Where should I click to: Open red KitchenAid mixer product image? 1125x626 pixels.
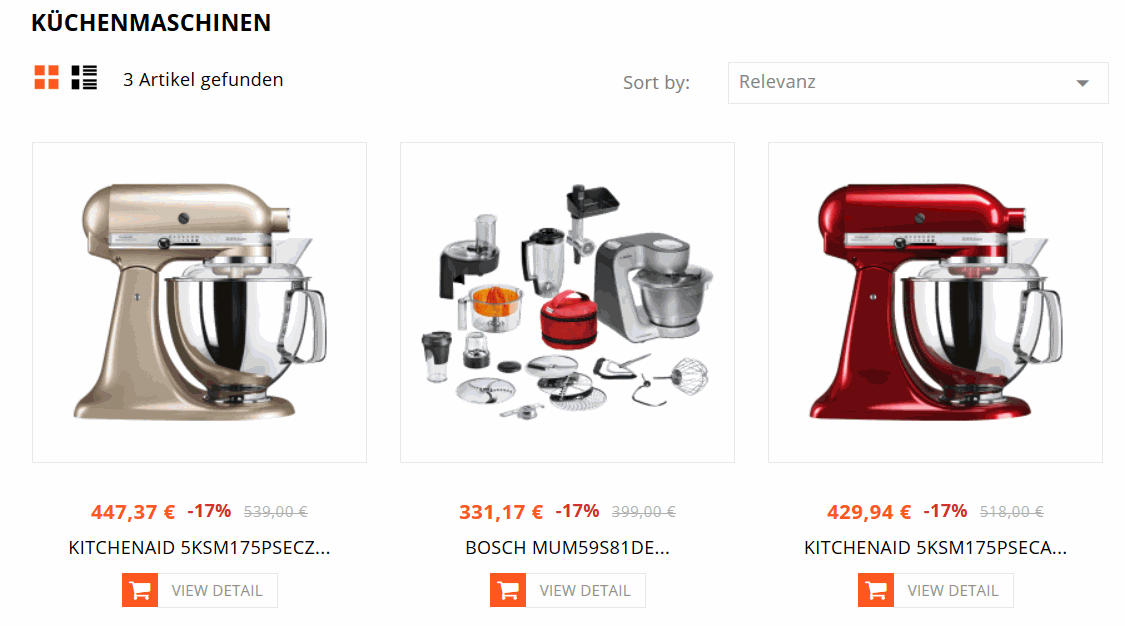[936, 302]
